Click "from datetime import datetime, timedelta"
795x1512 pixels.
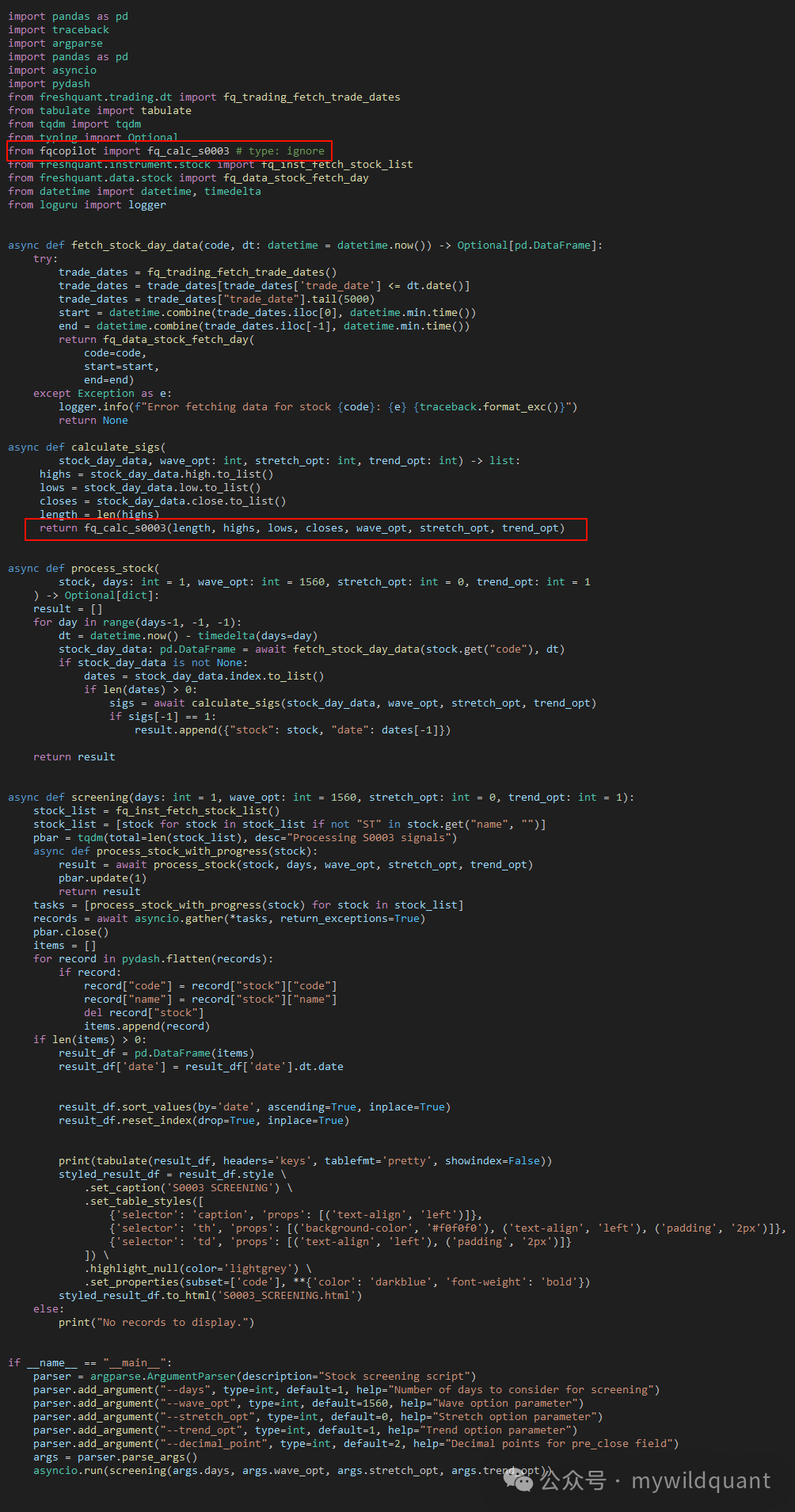click(135, 192)
